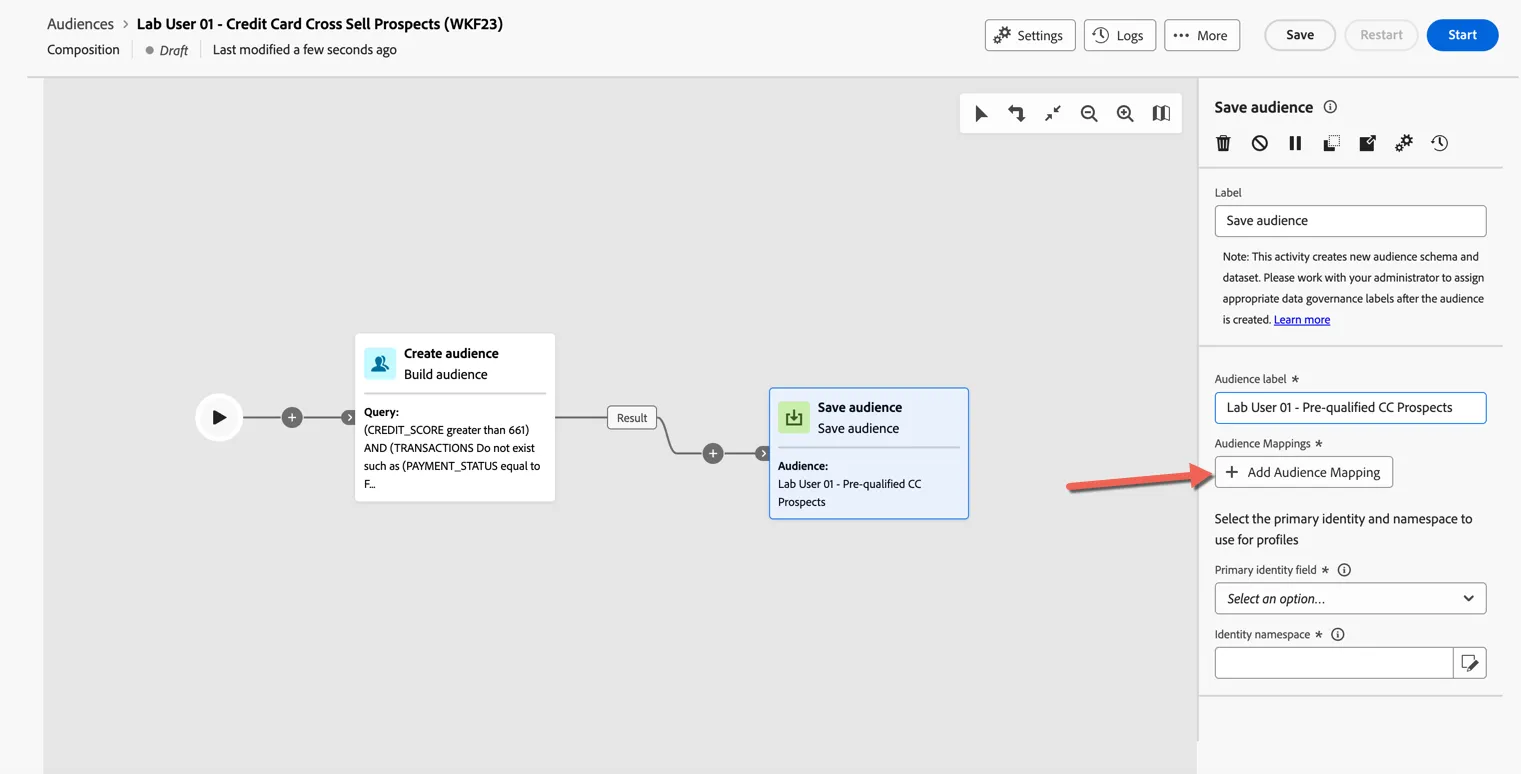Screen dimensions: 1521x774
Task: Click the 'Last modified a few seconds ago' text
Action: [305, 50]
